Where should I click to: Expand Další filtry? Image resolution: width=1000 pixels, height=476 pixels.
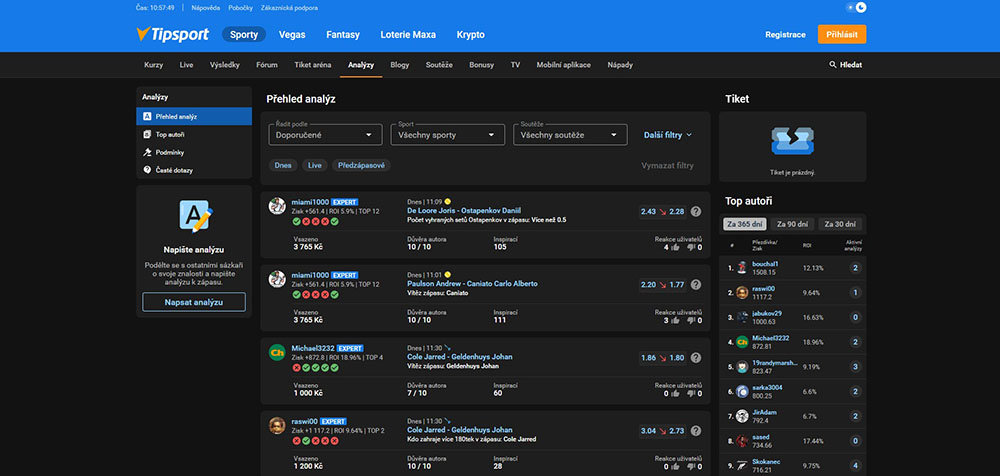click(668, 134)
